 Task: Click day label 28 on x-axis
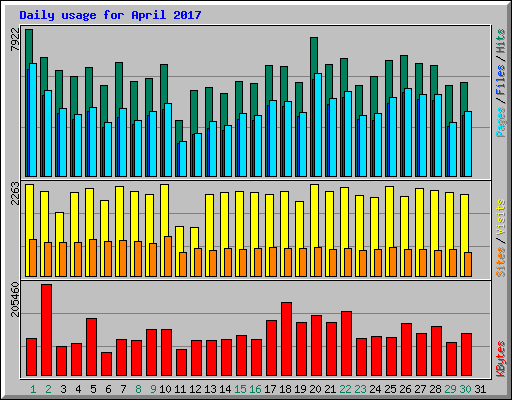[435, 389]
